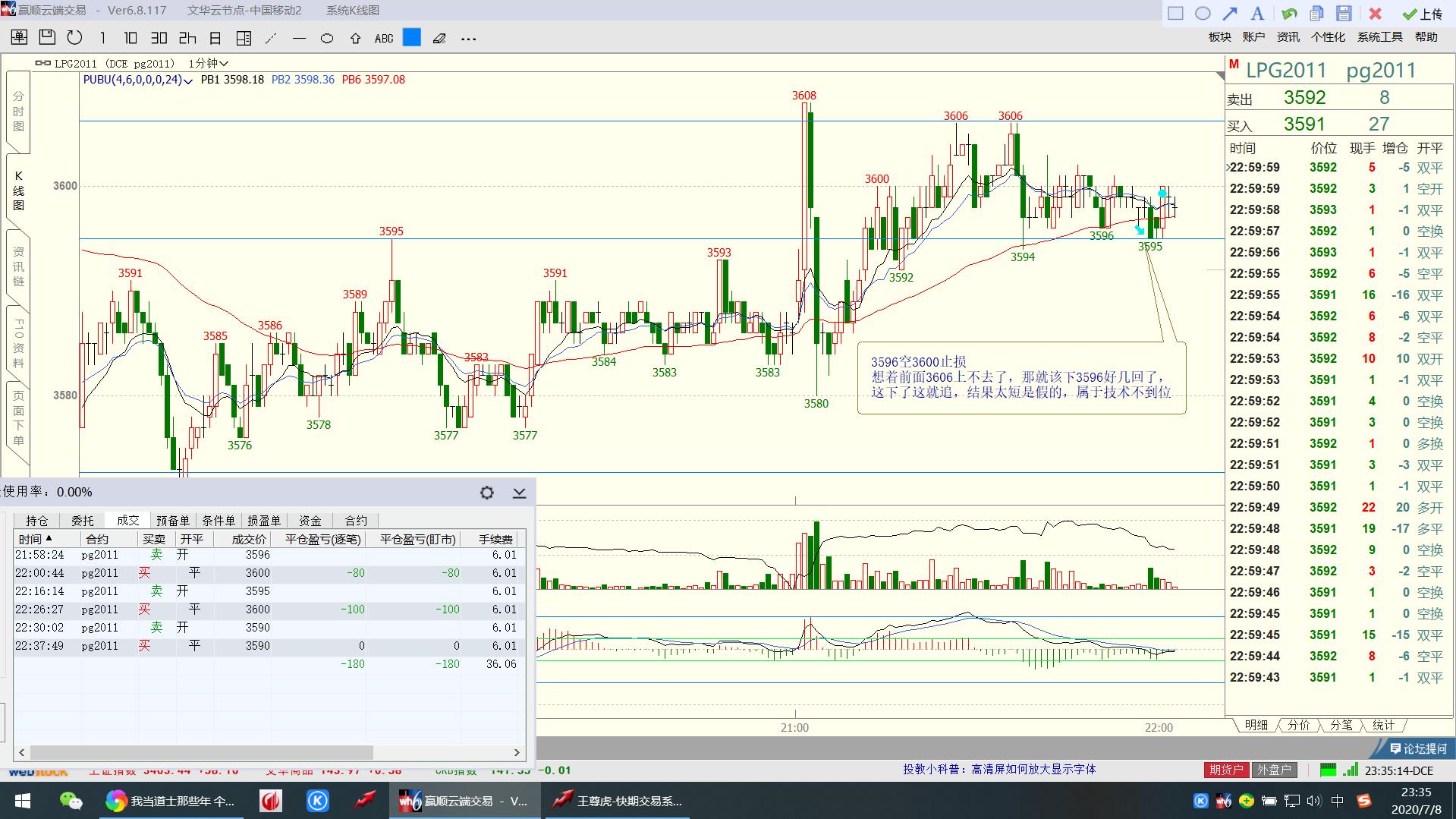The width and height of the screenshot is (1456, 819).
Task: Click the circular refresh icon in chart toolbar
Action: [74, 37]
